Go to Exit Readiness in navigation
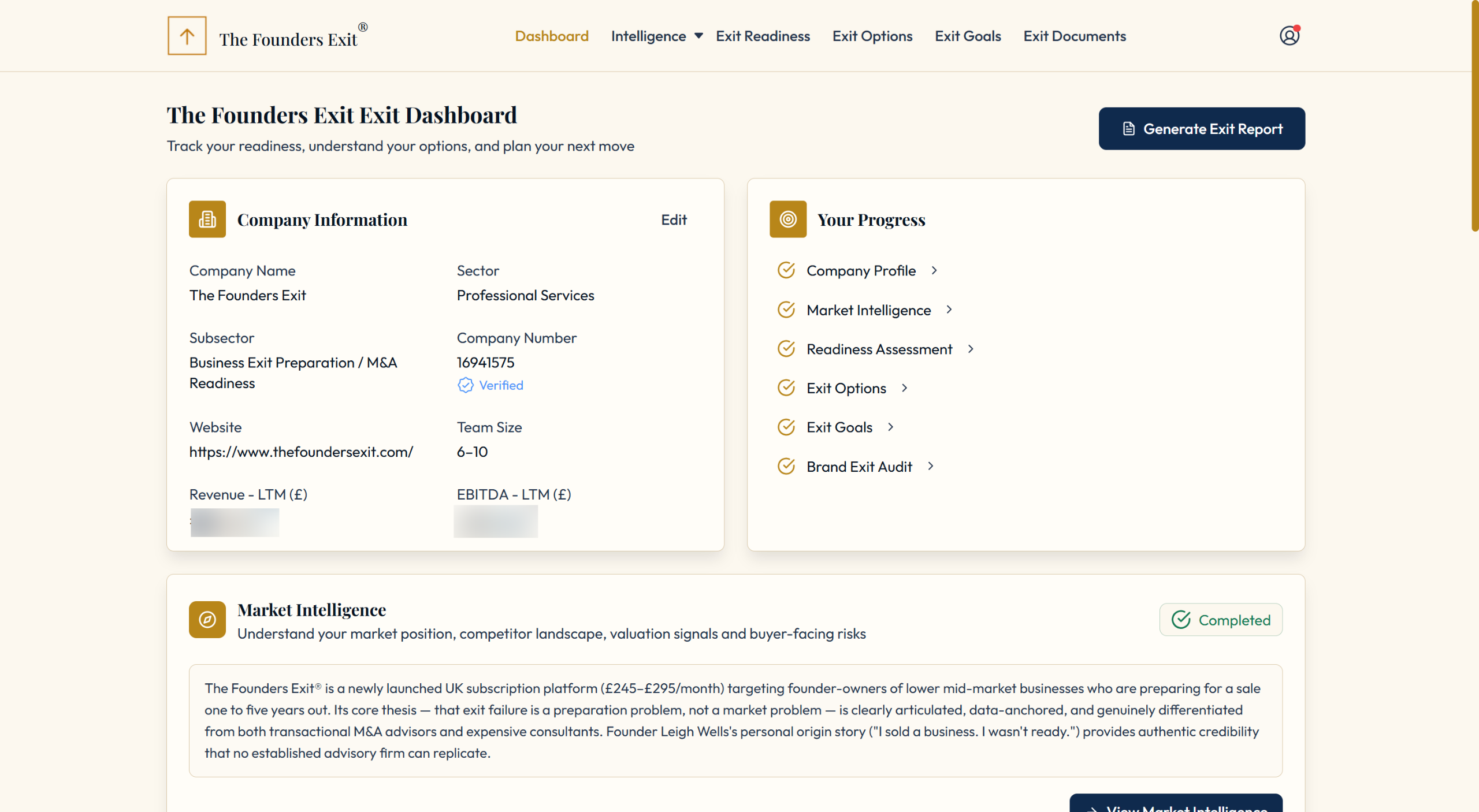The height and width of the screenshot is (812, 1479). point(763,36)
